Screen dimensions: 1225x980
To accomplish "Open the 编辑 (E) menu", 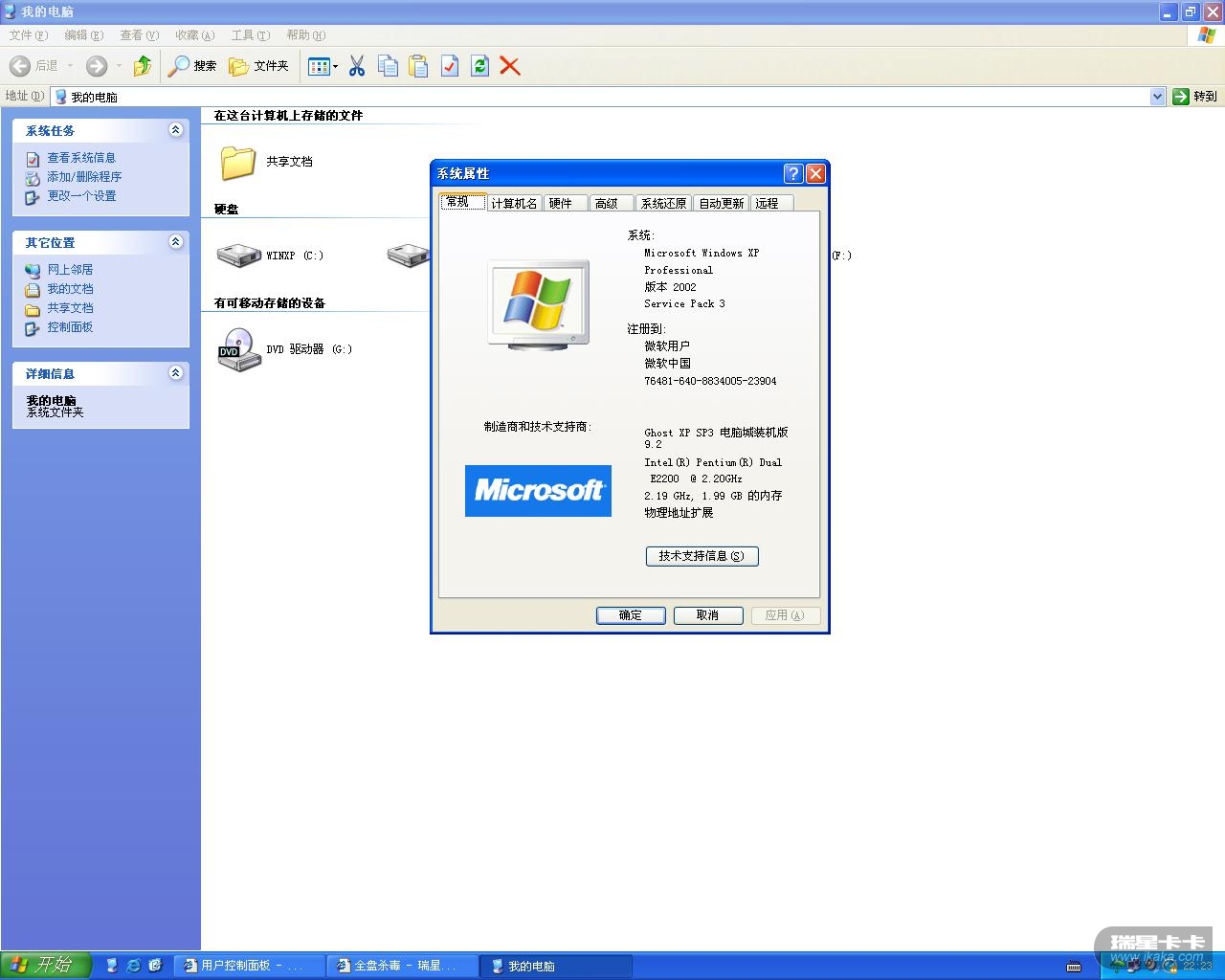I will click(84, 35).
